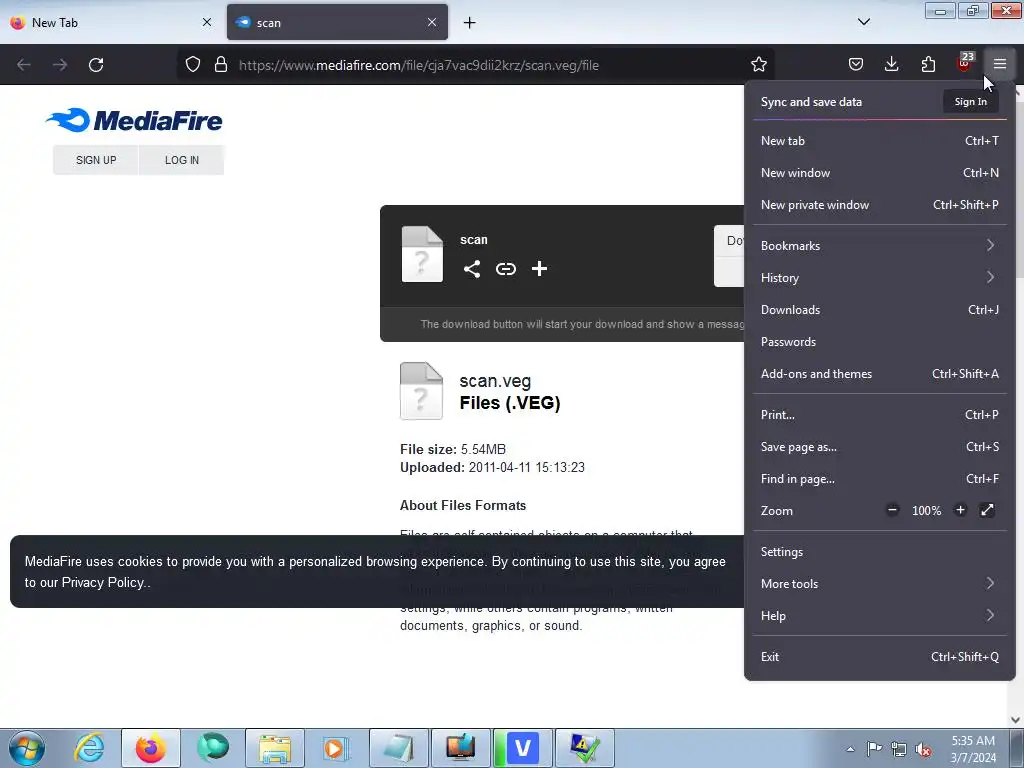Expand the History submenu

tap(879, 278)
